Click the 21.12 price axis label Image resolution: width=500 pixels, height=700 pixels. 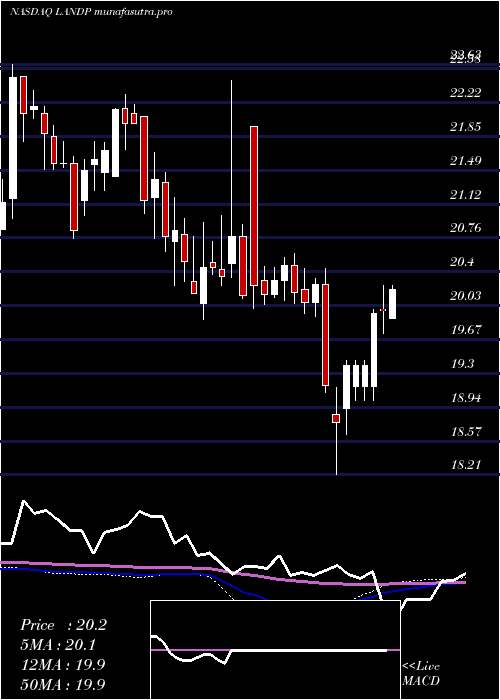[466, 195]
